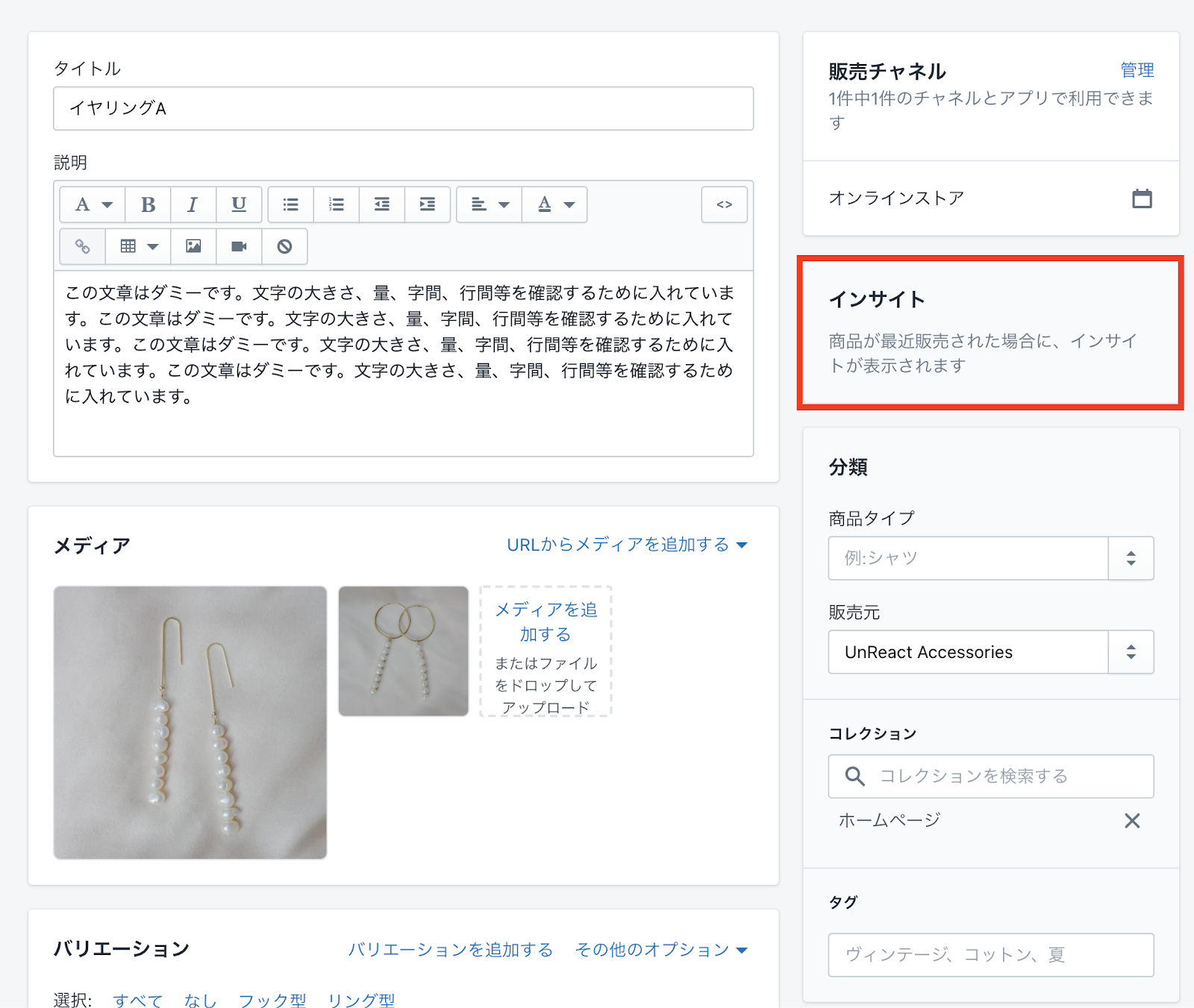Open the text color dropdown
The width and height of the screenshot is (1194, 1008).
[555, 204]
